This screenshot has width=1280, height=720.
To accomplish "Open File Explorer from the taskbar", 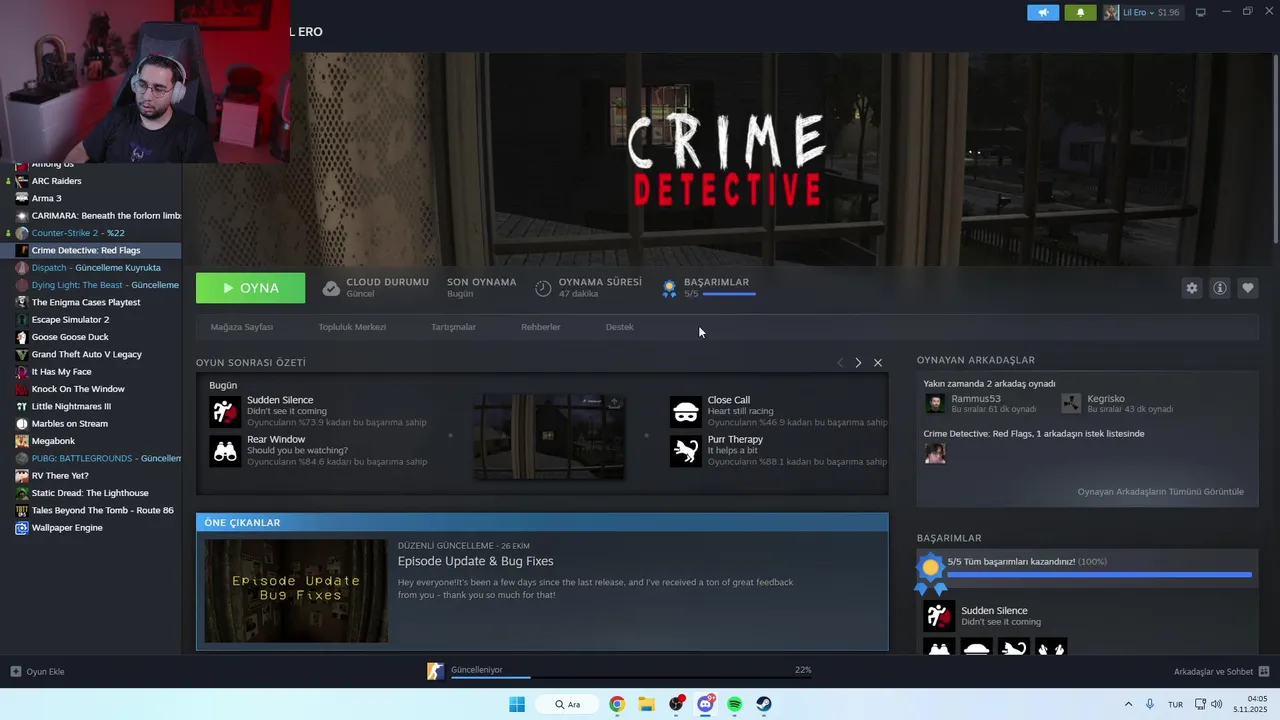I will pos(646,704).
